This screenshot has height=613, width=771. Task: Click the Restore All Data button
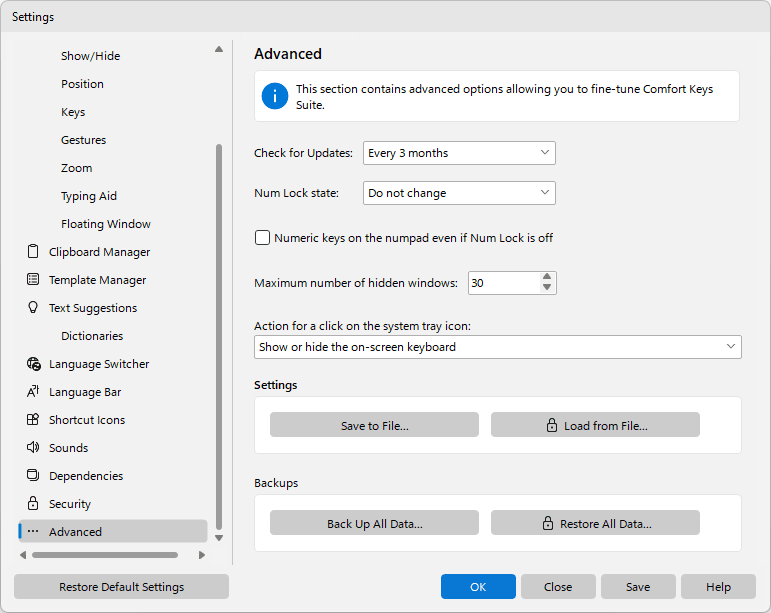[595, 523]
